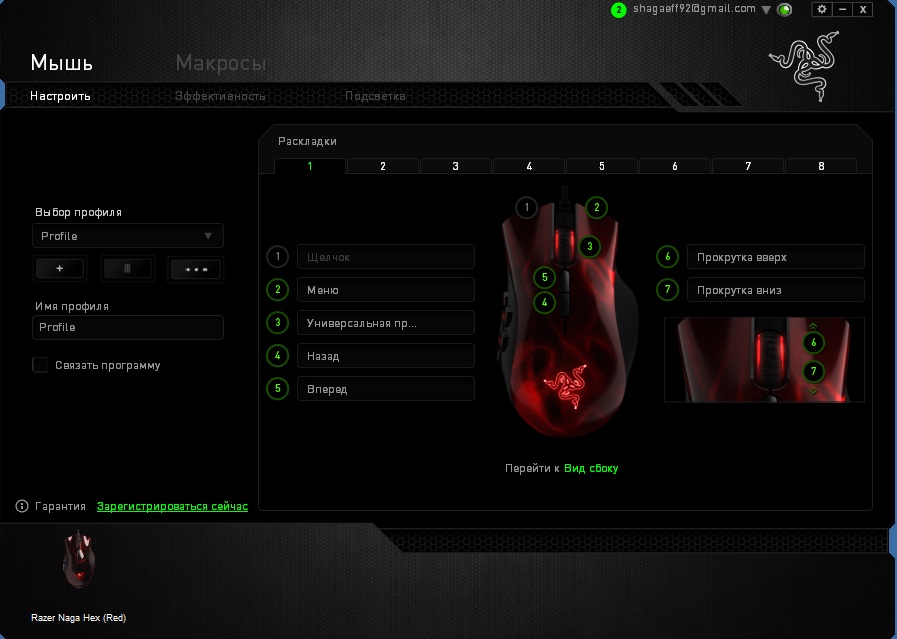Select keymap tab 7
897x639 pixels.
click(748, 166)
